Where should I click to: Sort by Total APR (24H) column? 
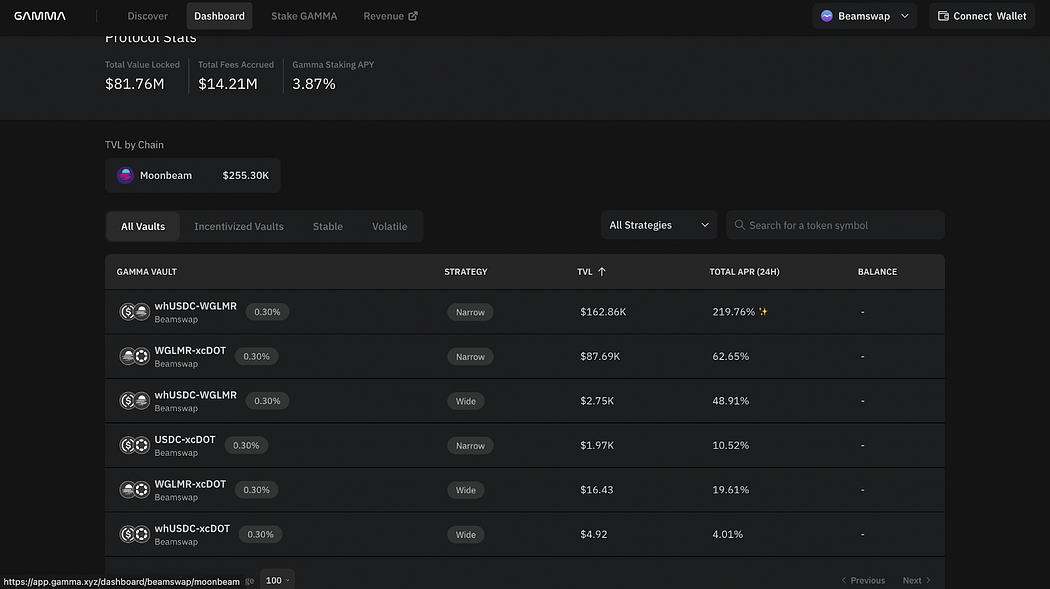(745, 272)
